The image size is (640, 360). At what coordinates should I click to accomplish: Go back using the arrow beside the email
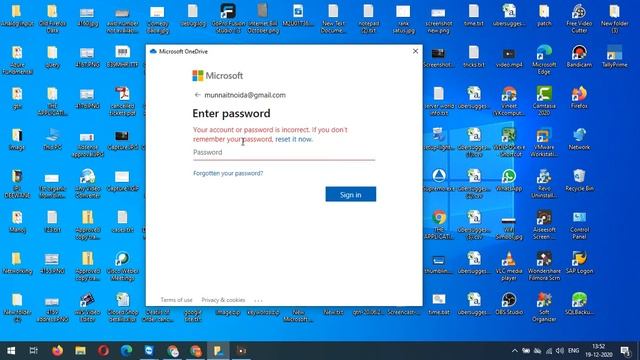tap(197, 95)
